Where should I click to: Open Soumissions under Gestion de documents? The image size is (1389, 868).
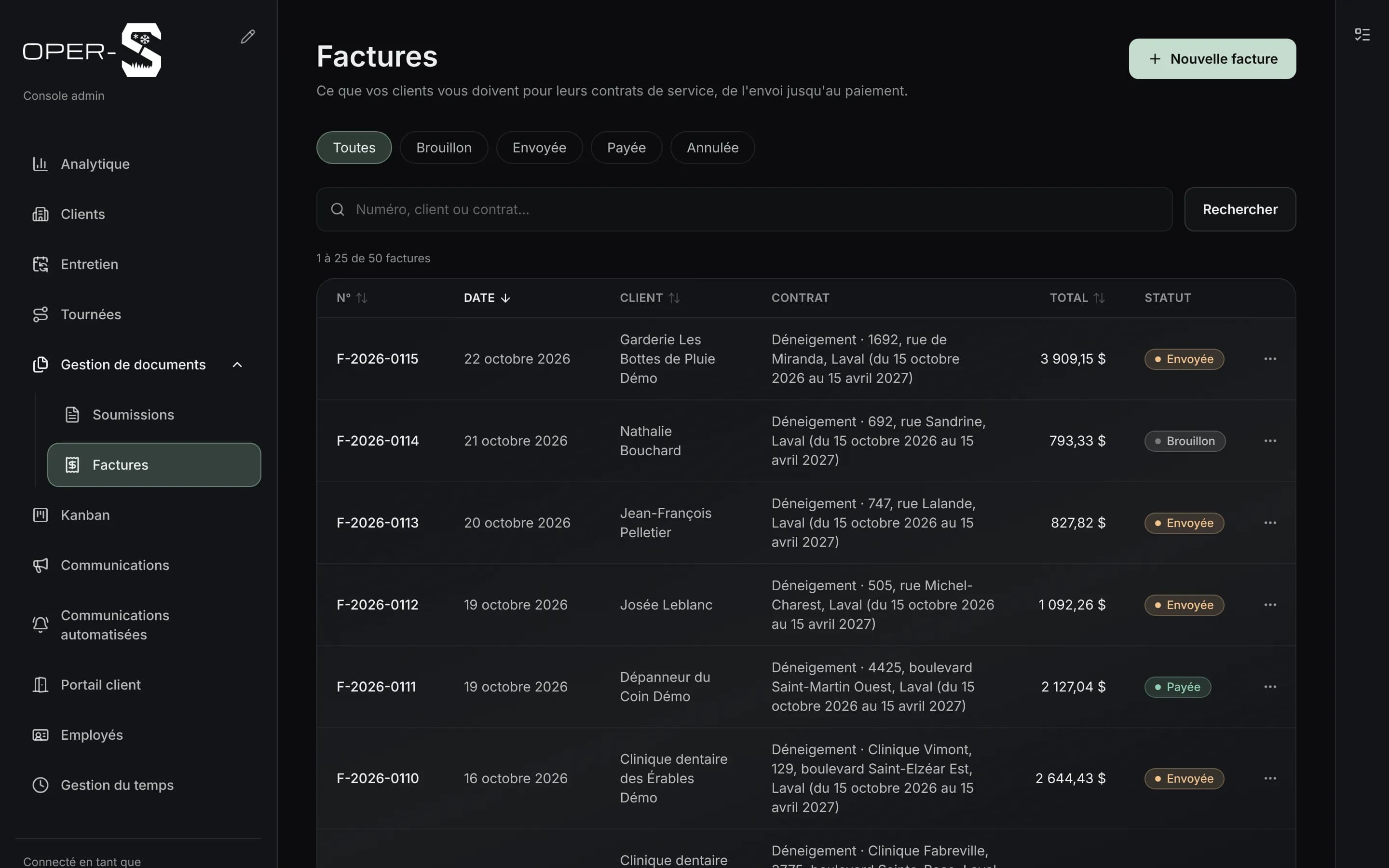coord(154,415)
